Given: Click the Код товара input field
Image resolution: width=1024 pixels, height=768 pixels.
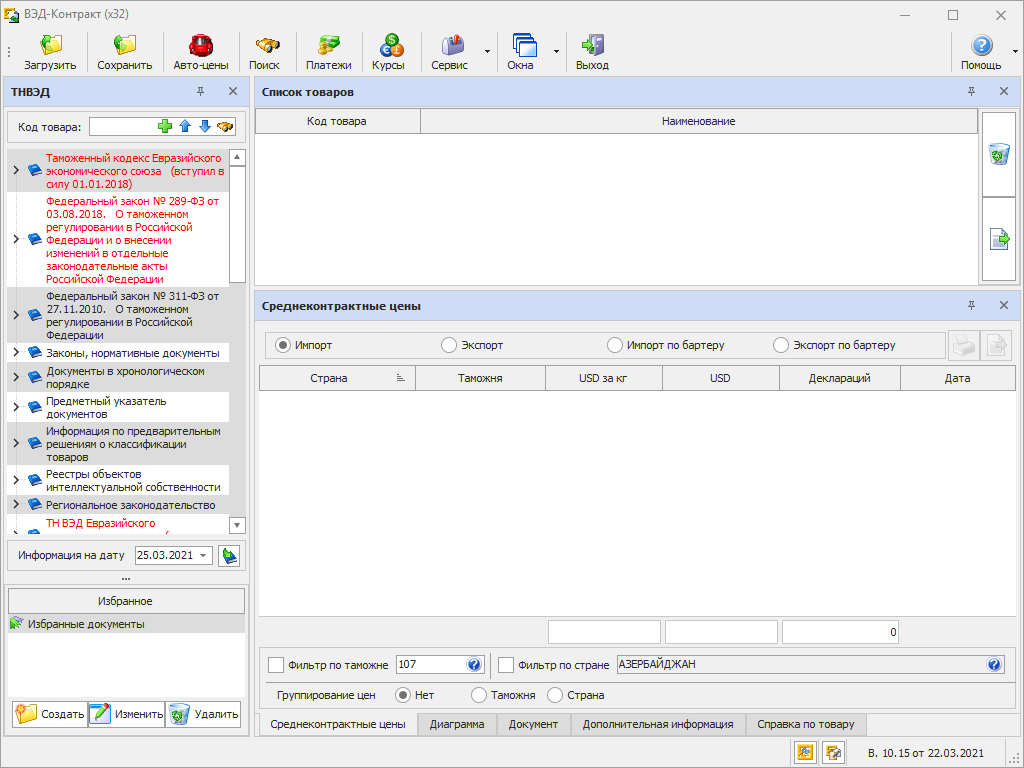Looking at the screenshot, I should [x=123, y=127].
